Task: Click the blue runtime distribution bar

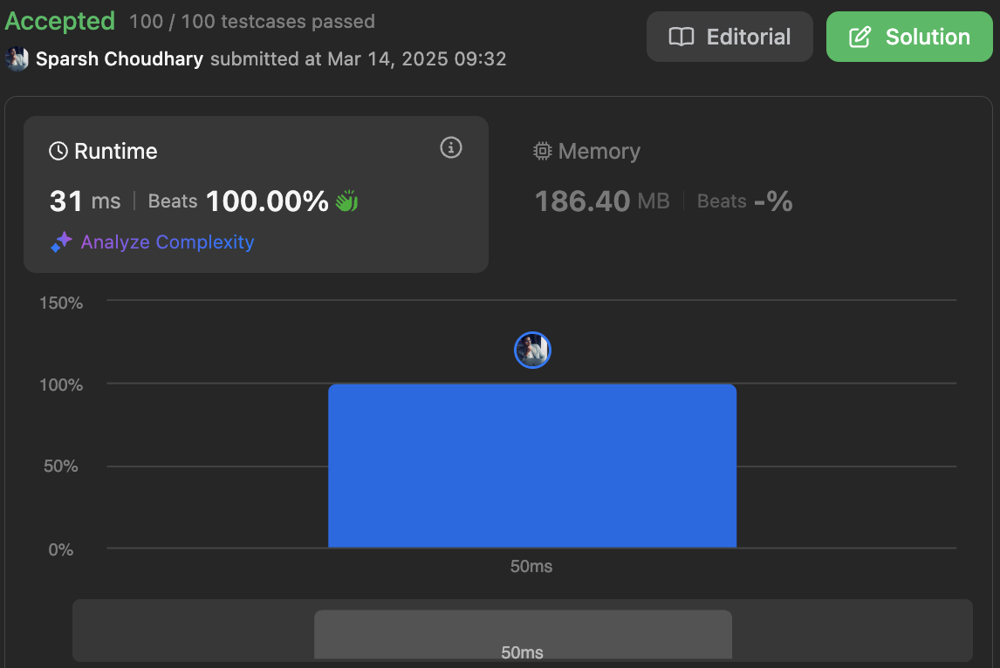Action: point(532,466)
